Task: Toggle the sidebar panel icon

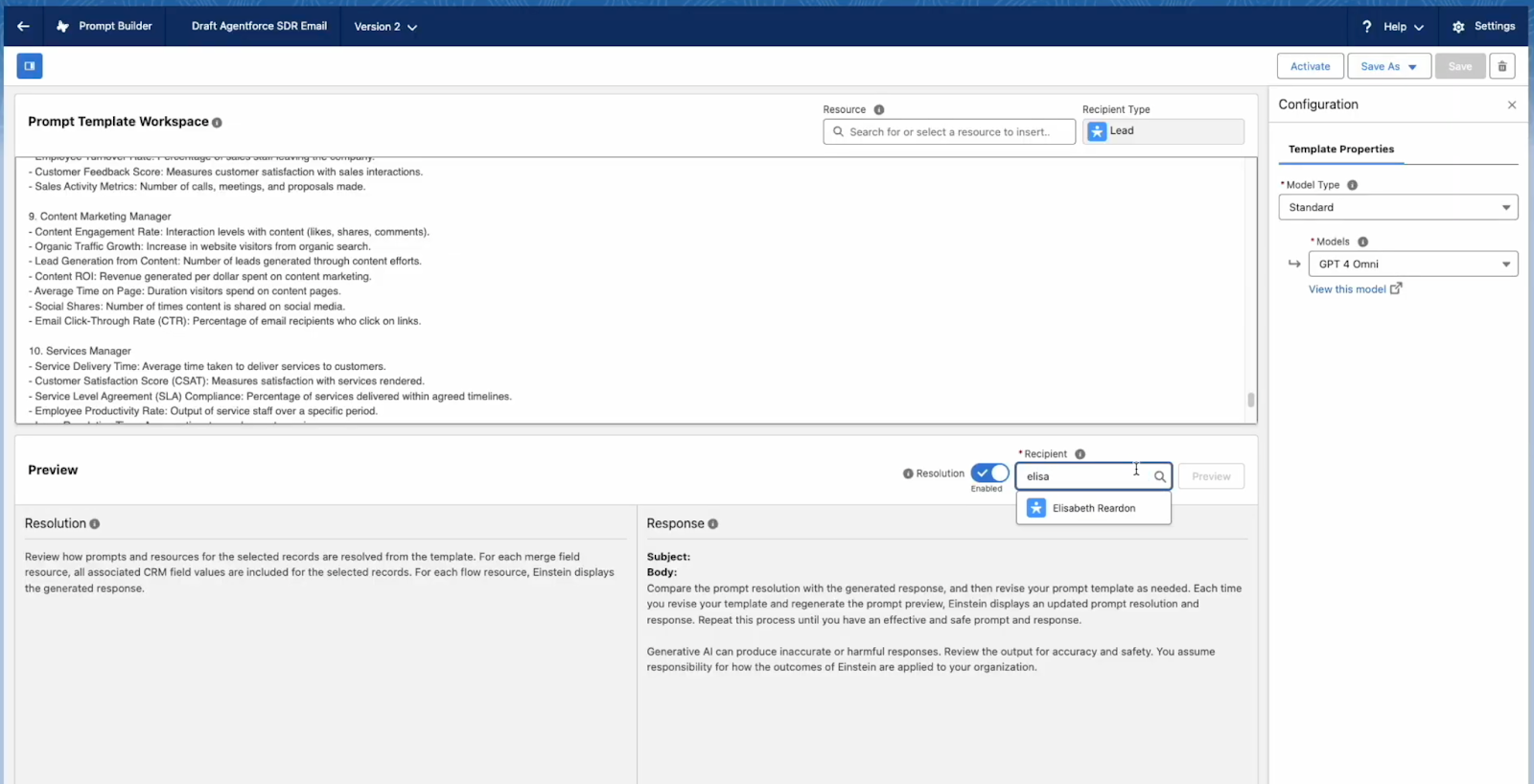Action: (30, 66)
